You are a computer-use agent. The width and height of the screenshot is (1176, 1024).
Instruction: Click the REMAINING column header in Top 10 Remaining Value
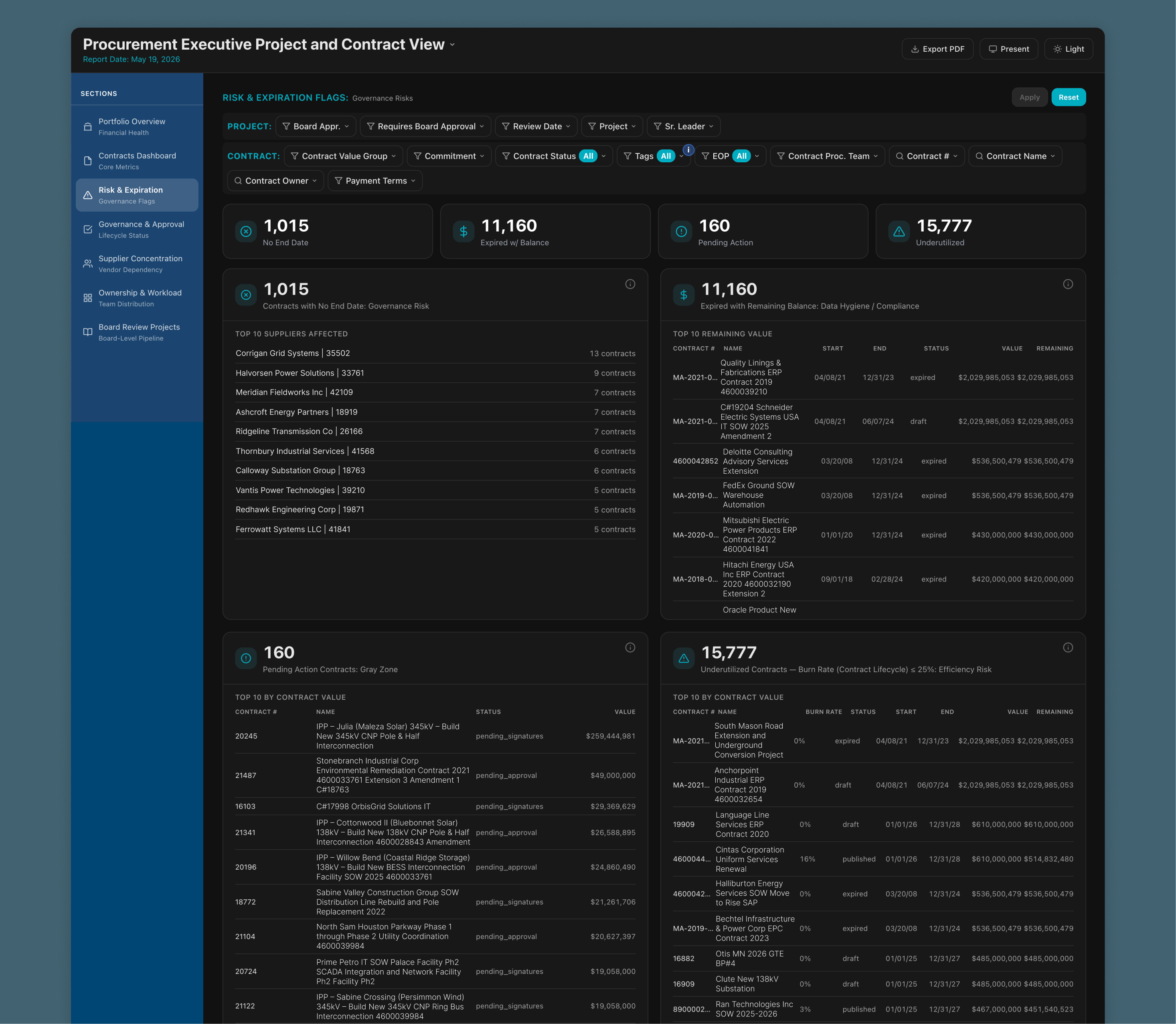(1055, 349)
